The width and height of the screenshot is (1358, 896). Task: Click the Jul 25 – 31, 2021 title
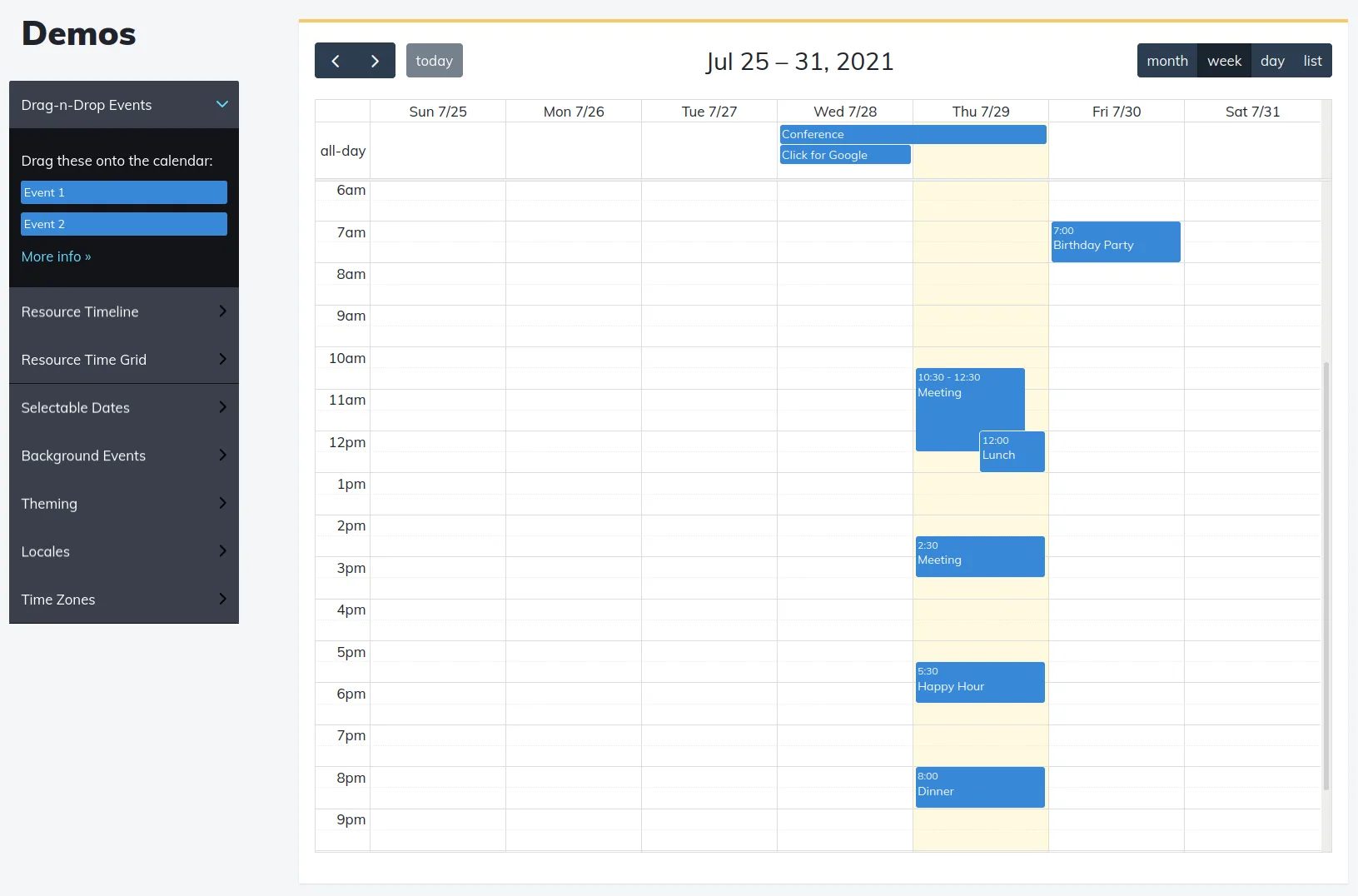799,62
